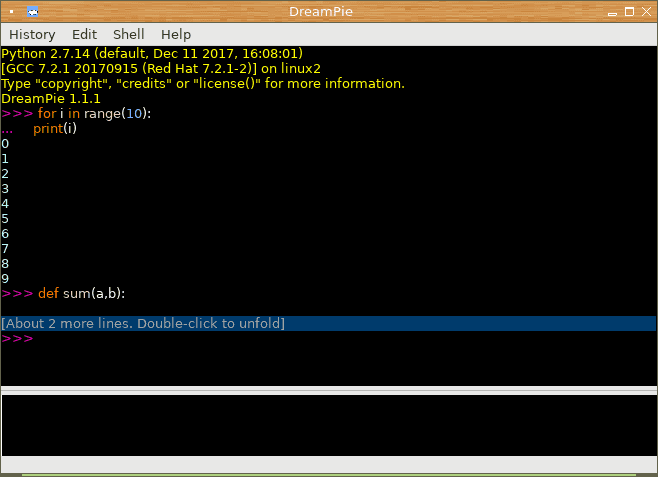Click the status bar at window bottom
This screenshot has height=477, width=658.
[x=329, y=465]
